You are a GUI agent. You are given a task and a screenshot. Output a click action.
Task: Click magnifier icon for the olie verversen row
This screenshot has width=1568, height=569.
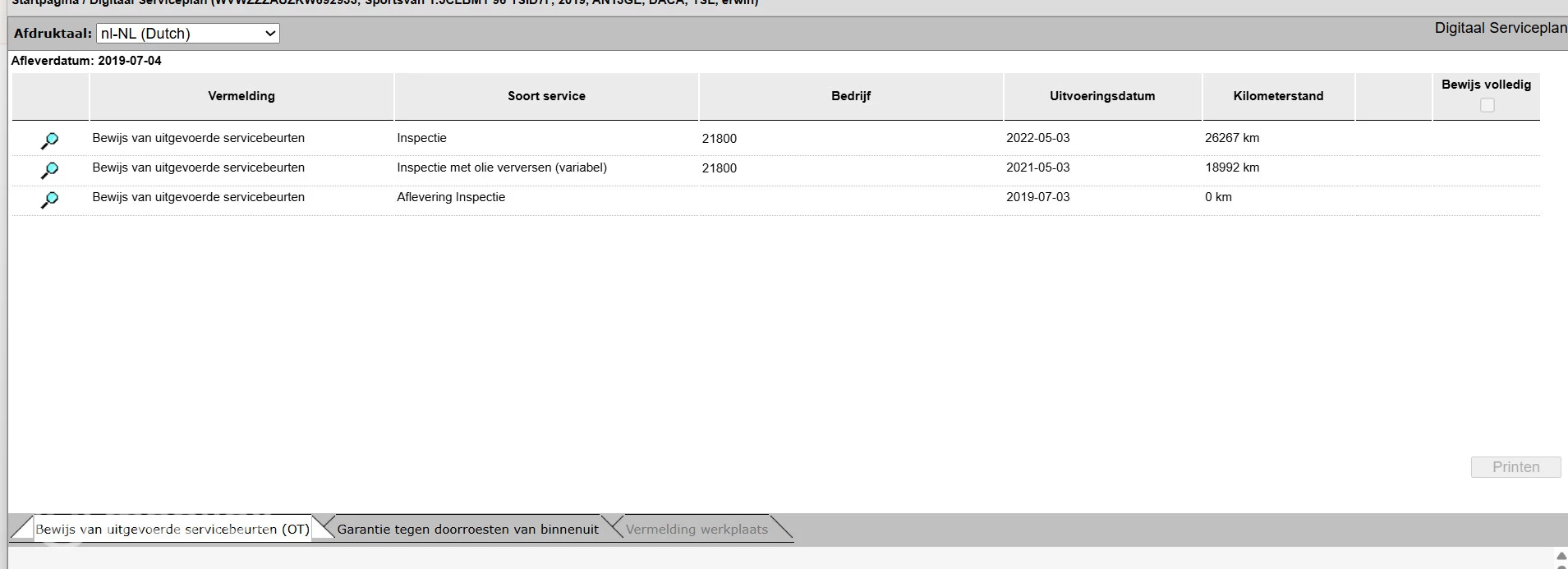point(49,170)
